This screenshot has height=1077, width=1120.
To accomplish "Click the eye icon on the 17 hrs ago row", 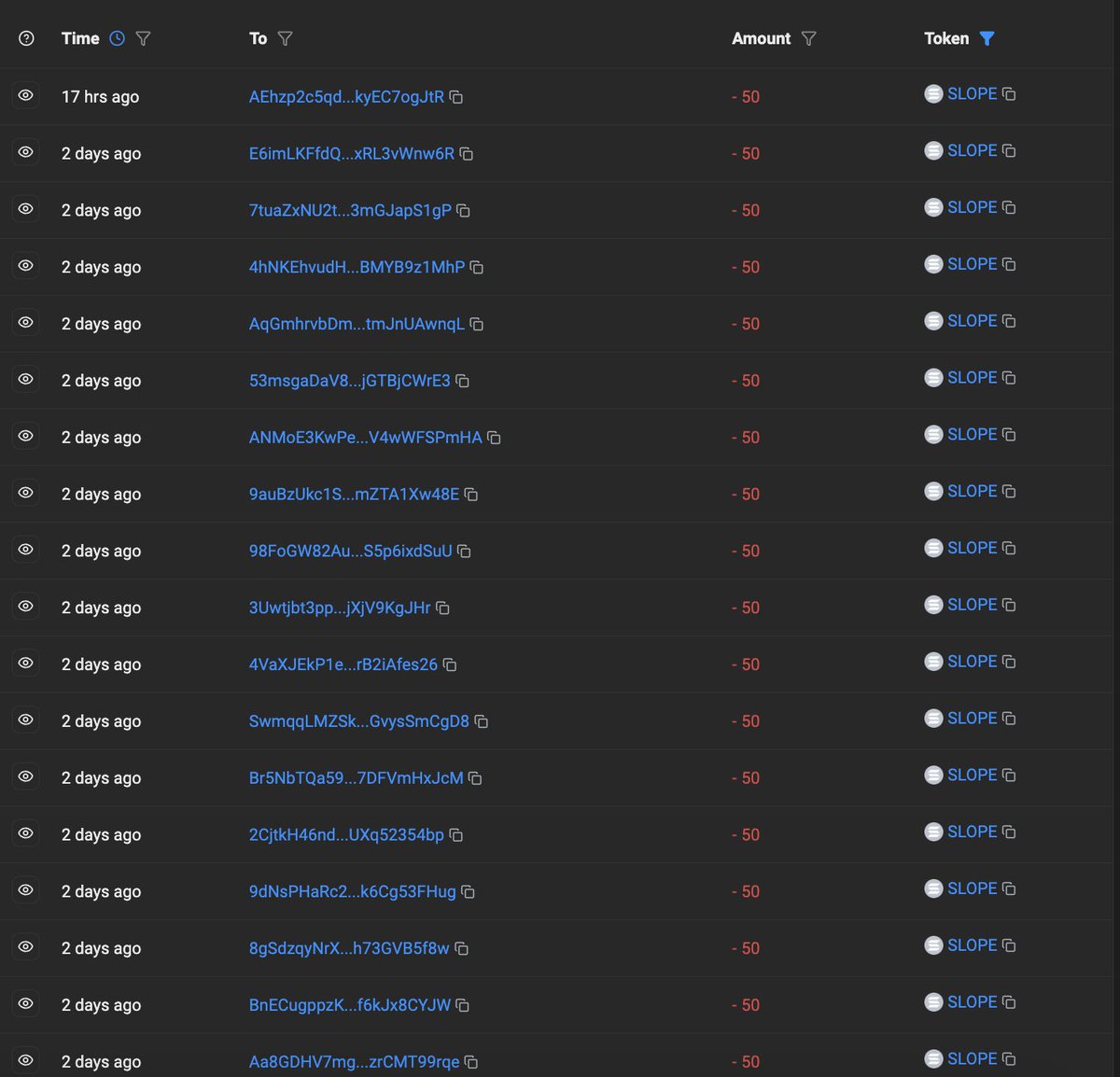I will click(x=26, y=95).
